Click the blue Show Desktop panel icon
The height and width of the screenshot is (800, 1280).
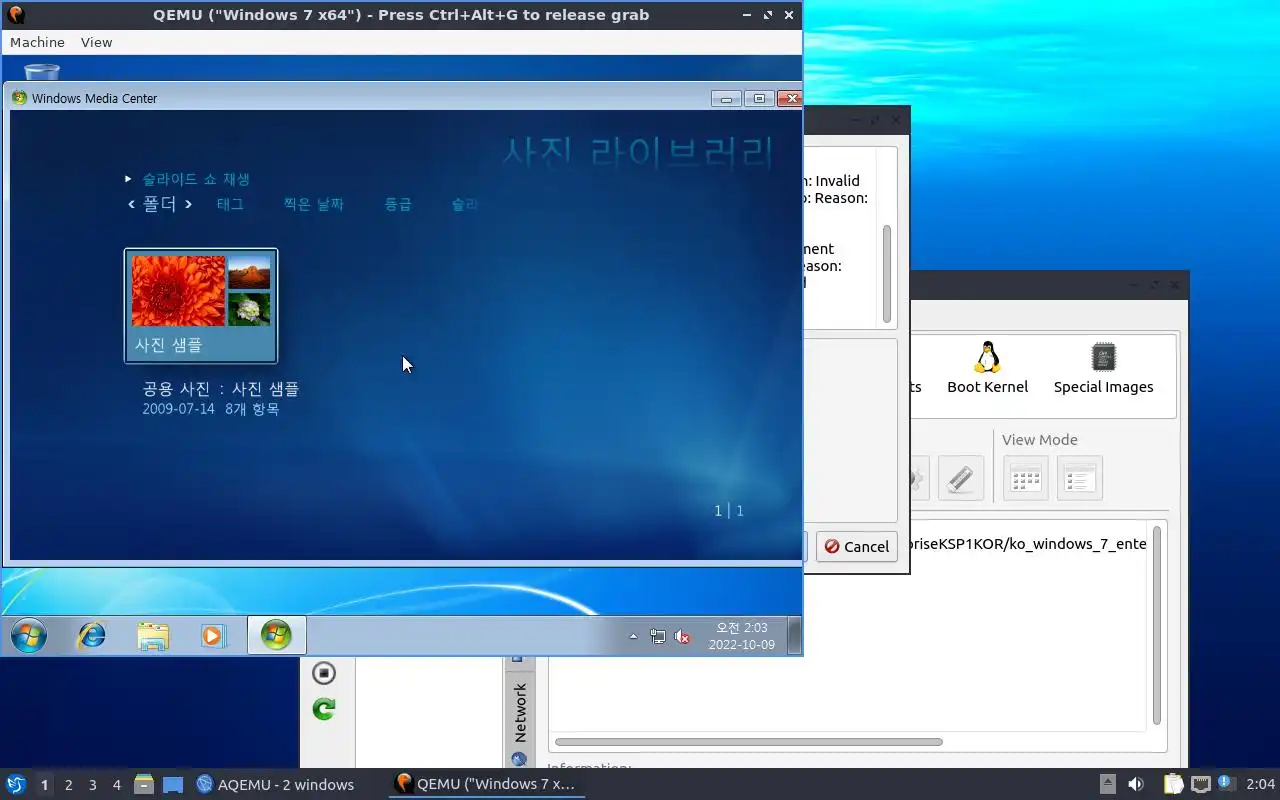[173, 784]
